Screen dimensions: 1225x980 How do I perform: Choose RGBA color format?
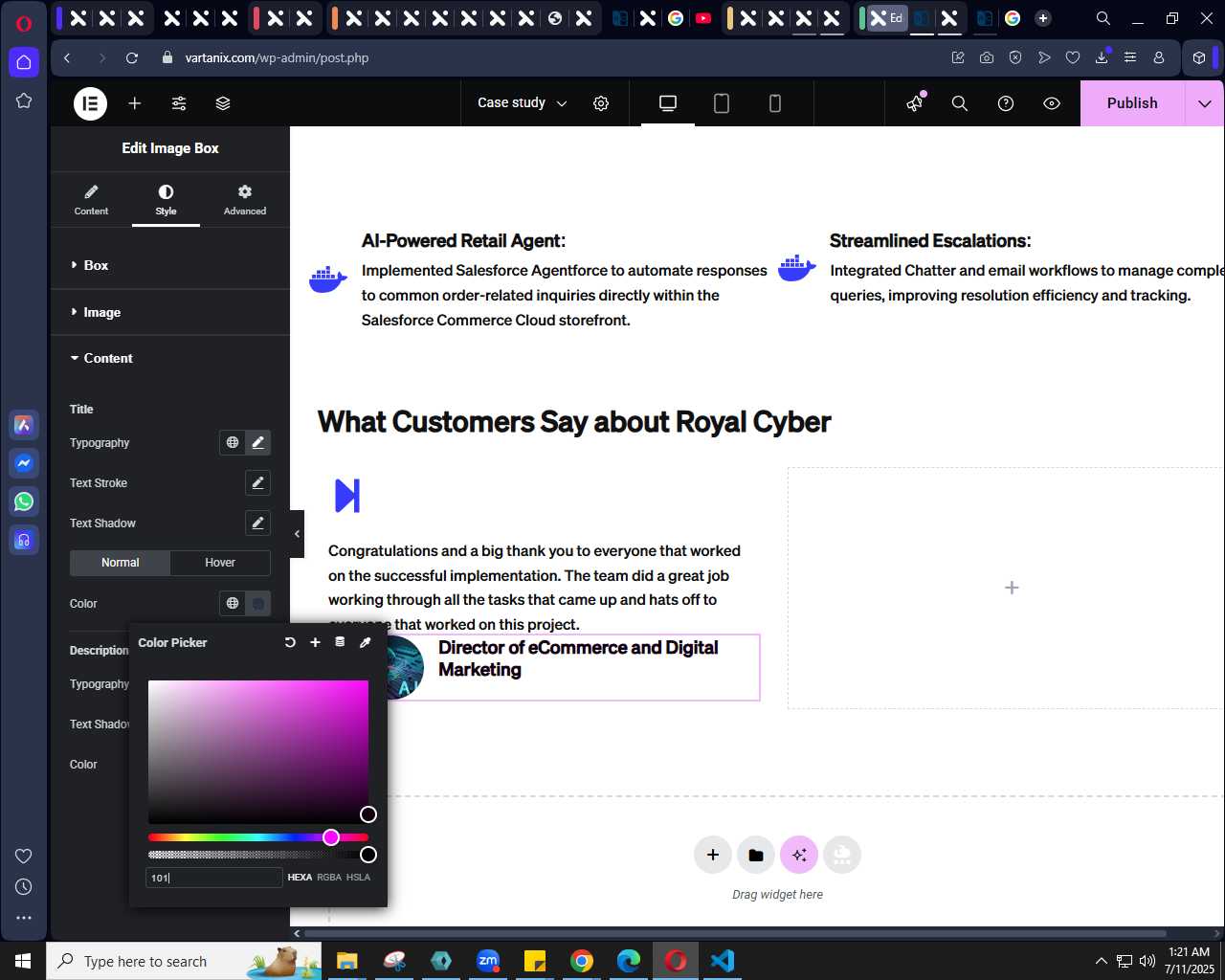point(329,878)
